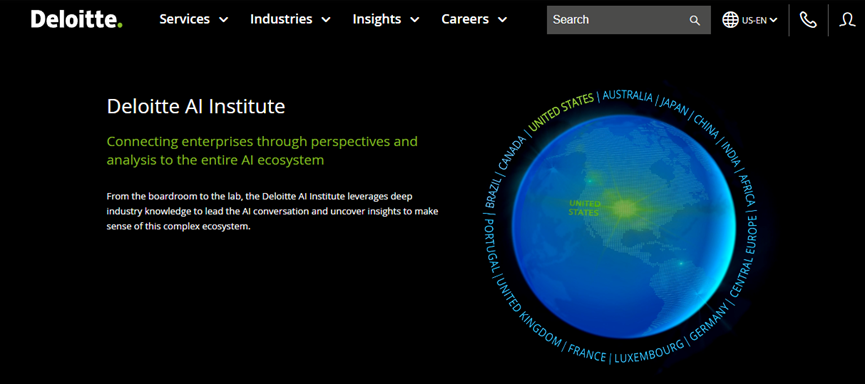865x384 pixels.
Task: Click the search magnifier icon
Action: tap(695, 20)
